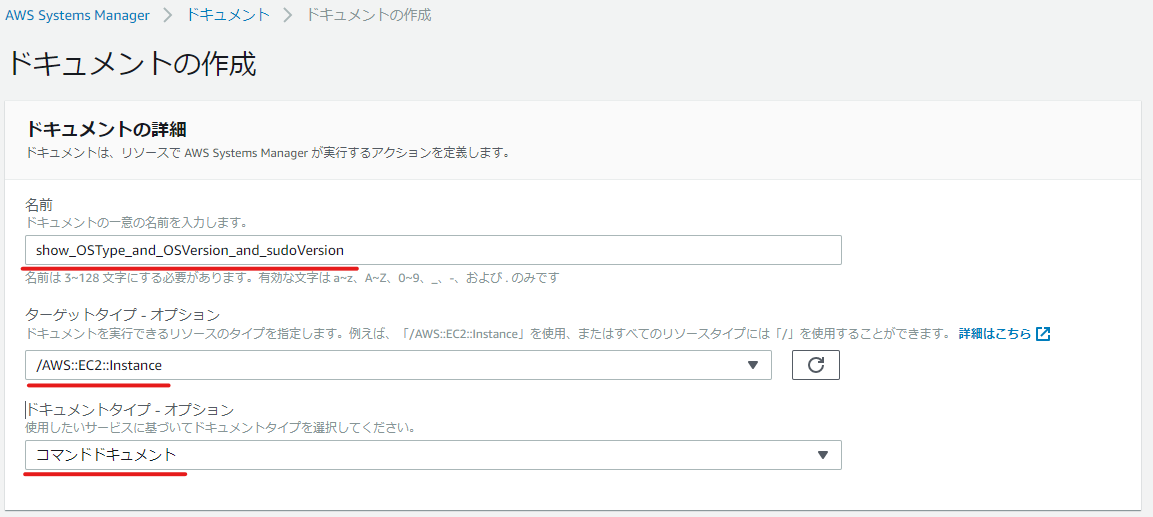
Task: Click the 名前は 3~128 文字 hint text
Action: click(293, 278)
